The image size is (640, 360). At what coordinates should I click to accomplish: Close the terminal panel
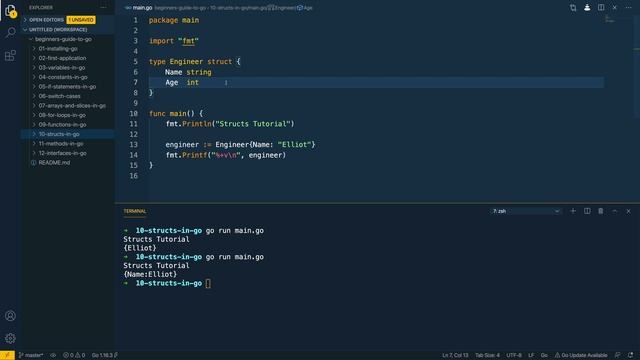click(x=629, y=211)
